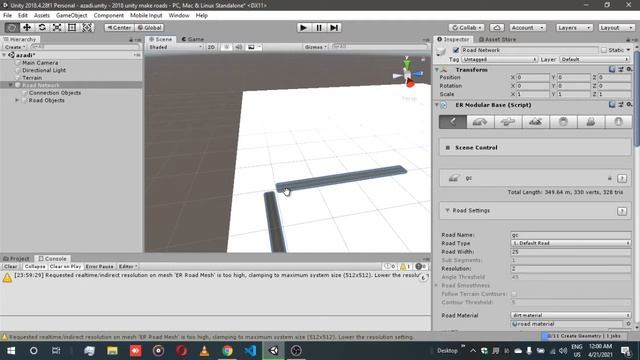Select the crossings tab icon
The height and width of the screenshot is (360, 640).
[x=507, y=122]
